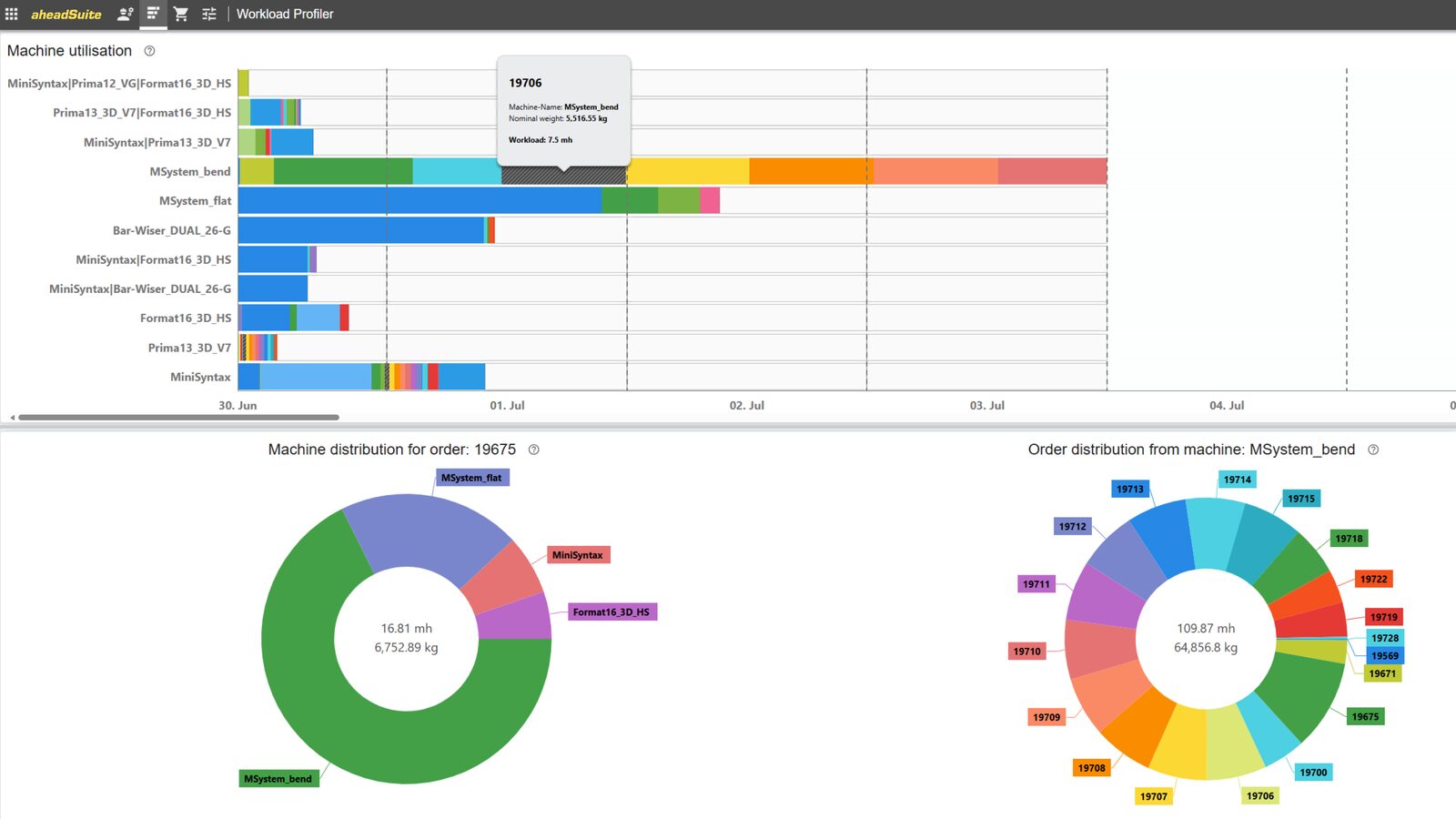Click order label 19709 in donut chart
This screenshot has height=819, width=1456.
(1046, 717)
